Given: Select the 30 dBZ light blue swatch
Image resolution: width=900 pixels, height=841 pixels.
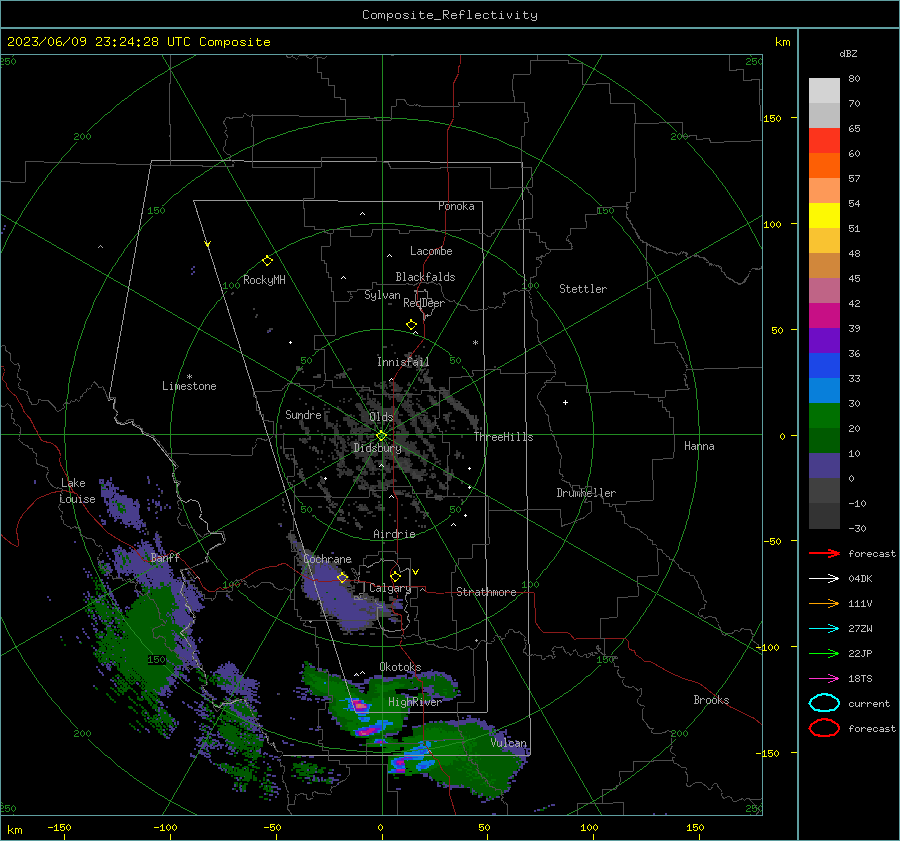Looking at the screenshot, I should click(824, 390).
